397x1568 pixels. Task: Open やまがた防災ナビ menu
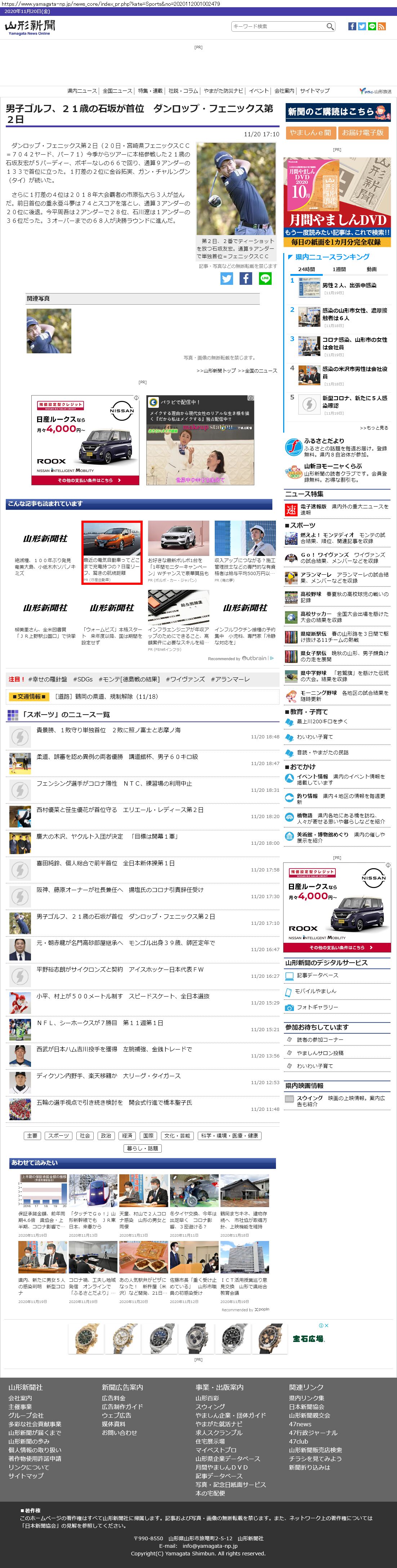[x=223, y=91]
